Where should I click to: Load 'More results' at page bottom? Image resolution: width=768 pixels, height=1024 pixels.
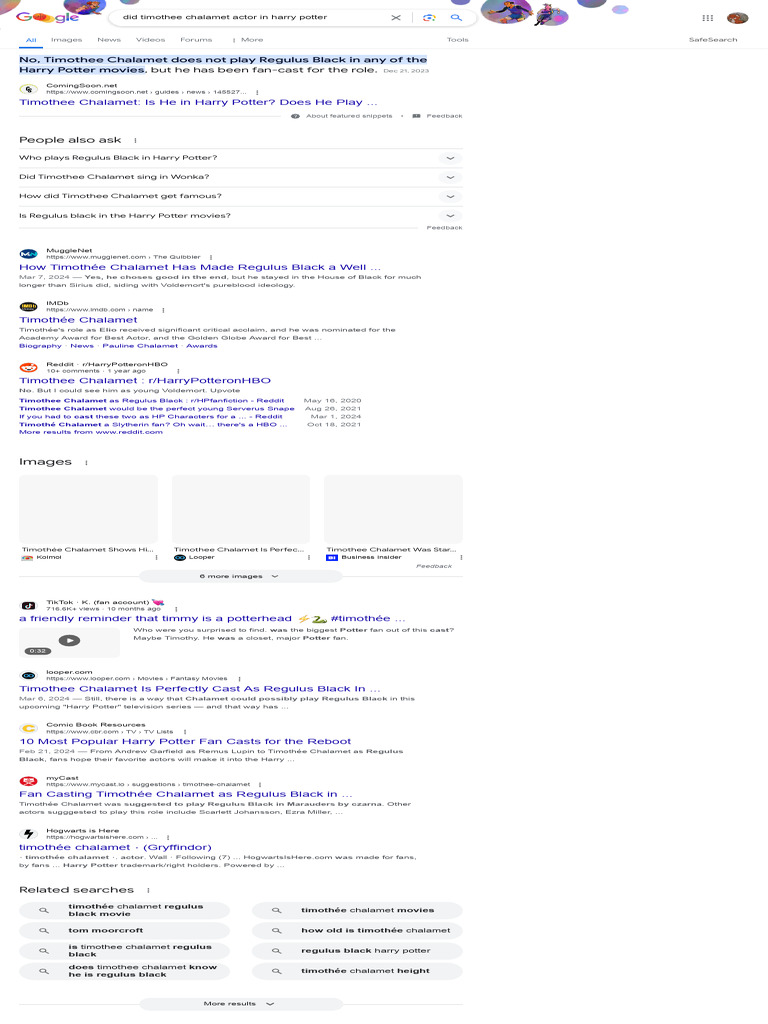(240, 1004)
